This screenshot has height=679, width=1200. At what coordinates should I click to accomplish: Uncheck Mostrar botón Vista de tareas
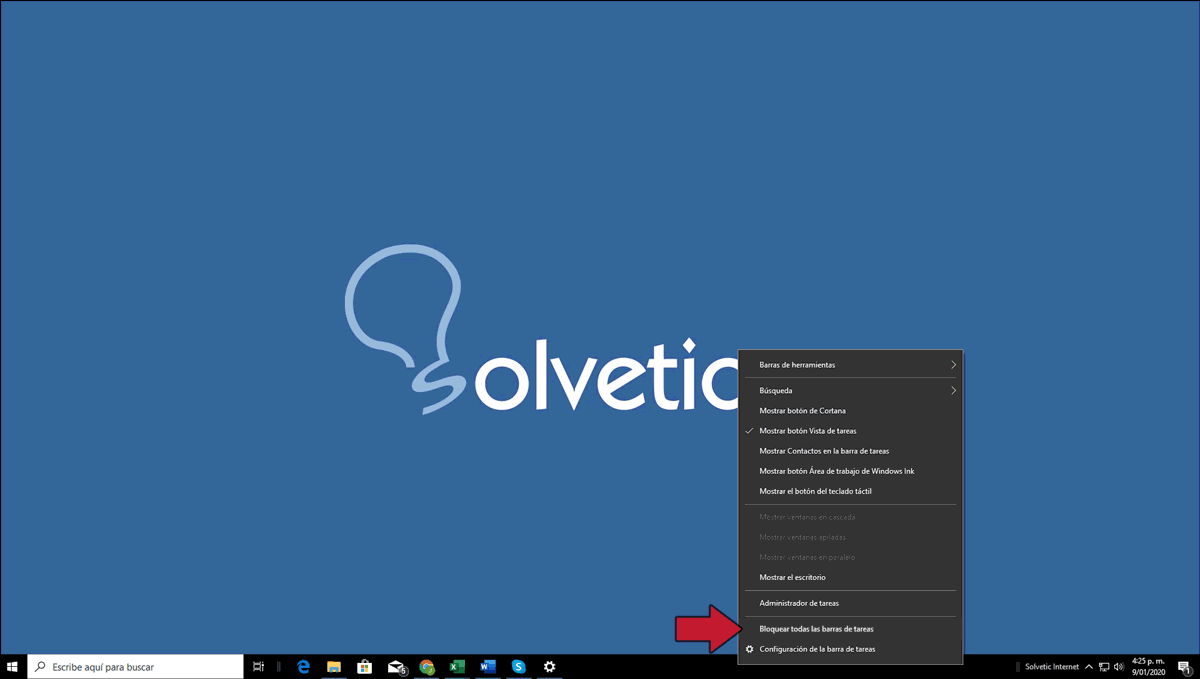click(850, 431)
